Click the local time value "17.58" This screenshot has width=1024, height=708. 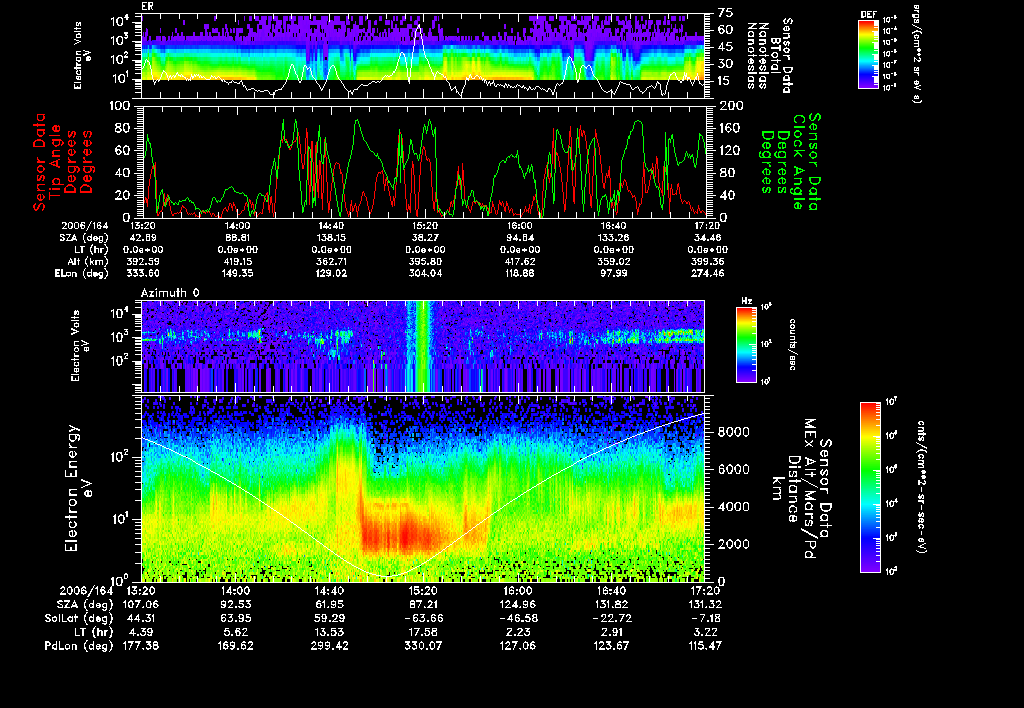coord(423,632)
